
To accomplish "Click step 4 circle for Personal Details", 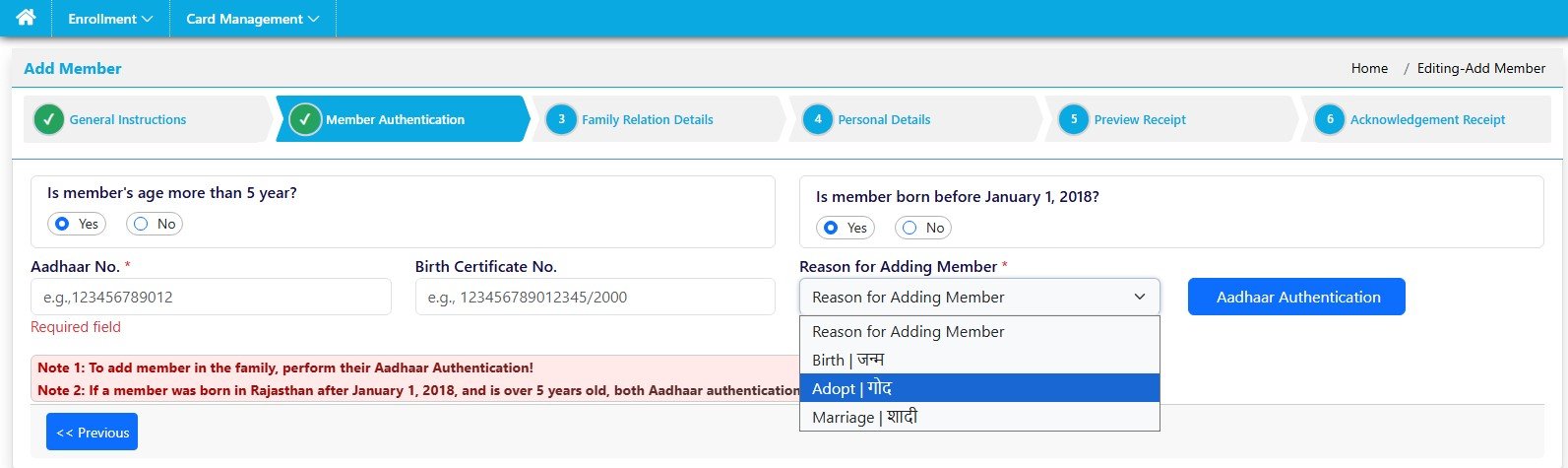I will point(817,119).
